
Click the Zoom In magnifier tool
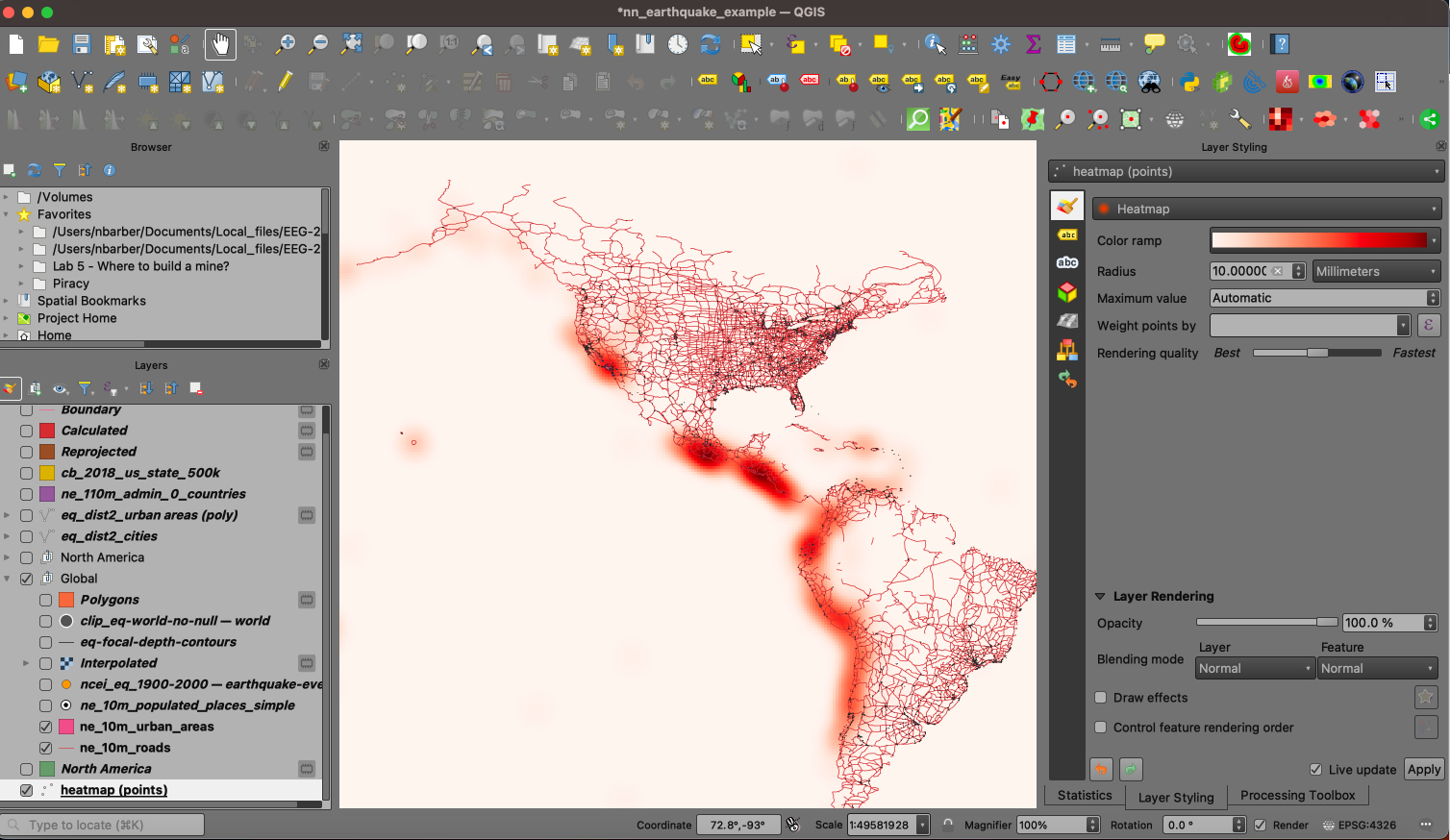pyautogui.click(x=286, y=44)
